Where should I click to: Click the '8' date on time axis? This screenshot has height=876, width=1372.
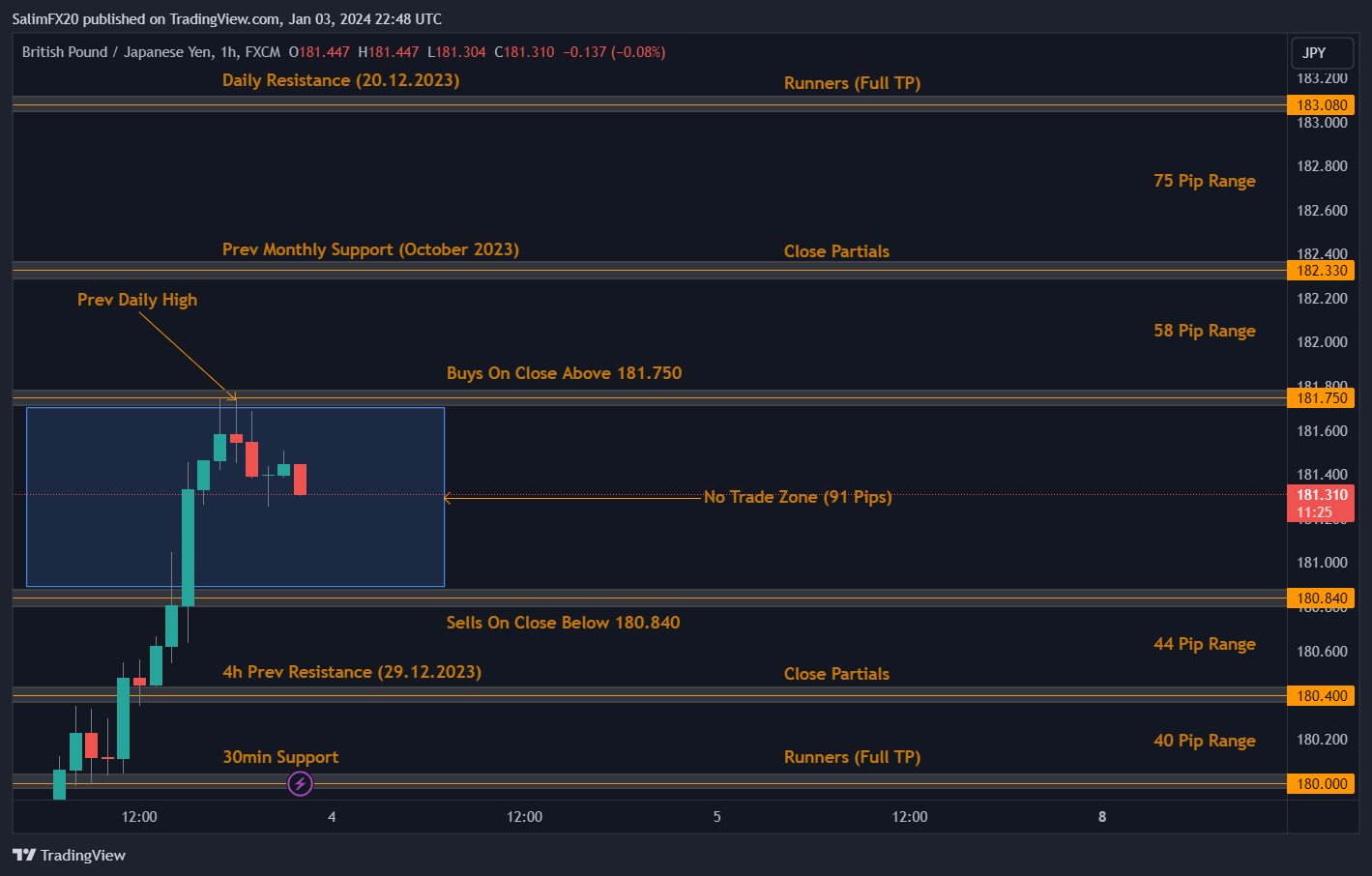coord(1102,817)
